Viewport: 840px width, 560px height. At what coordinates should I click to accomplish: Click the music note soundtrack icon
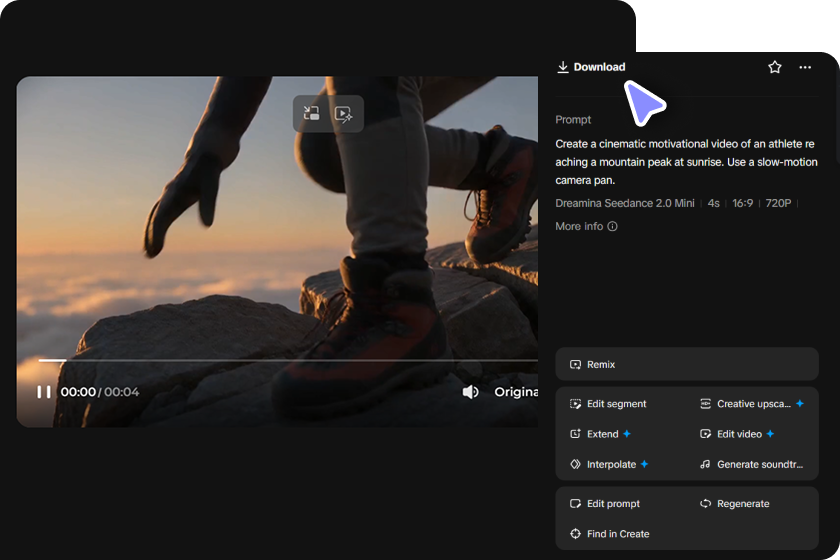click(x=705, y=464)
